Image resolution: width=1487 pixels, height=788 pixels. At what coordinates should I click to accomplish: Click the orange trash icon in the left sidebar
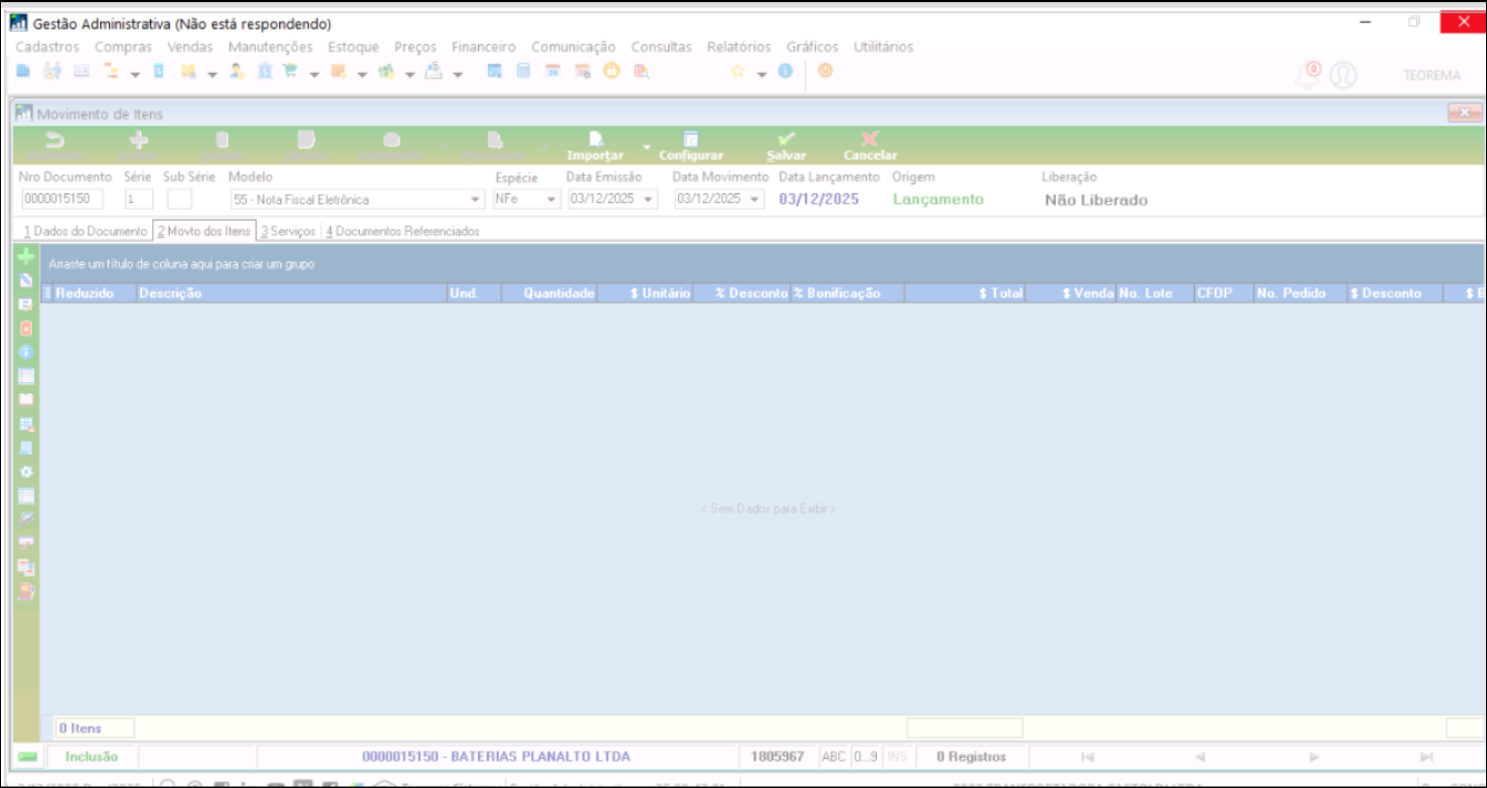click(x=26, y=328)
